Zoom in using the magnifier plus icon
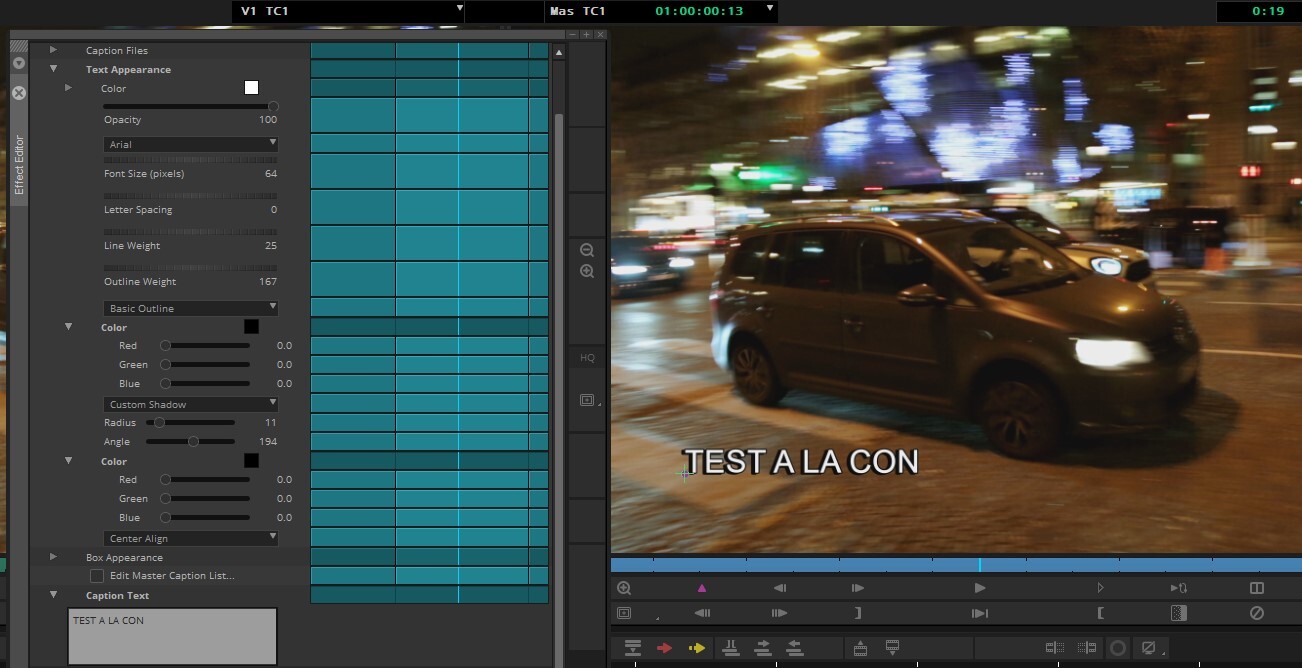 pos(587,271)
